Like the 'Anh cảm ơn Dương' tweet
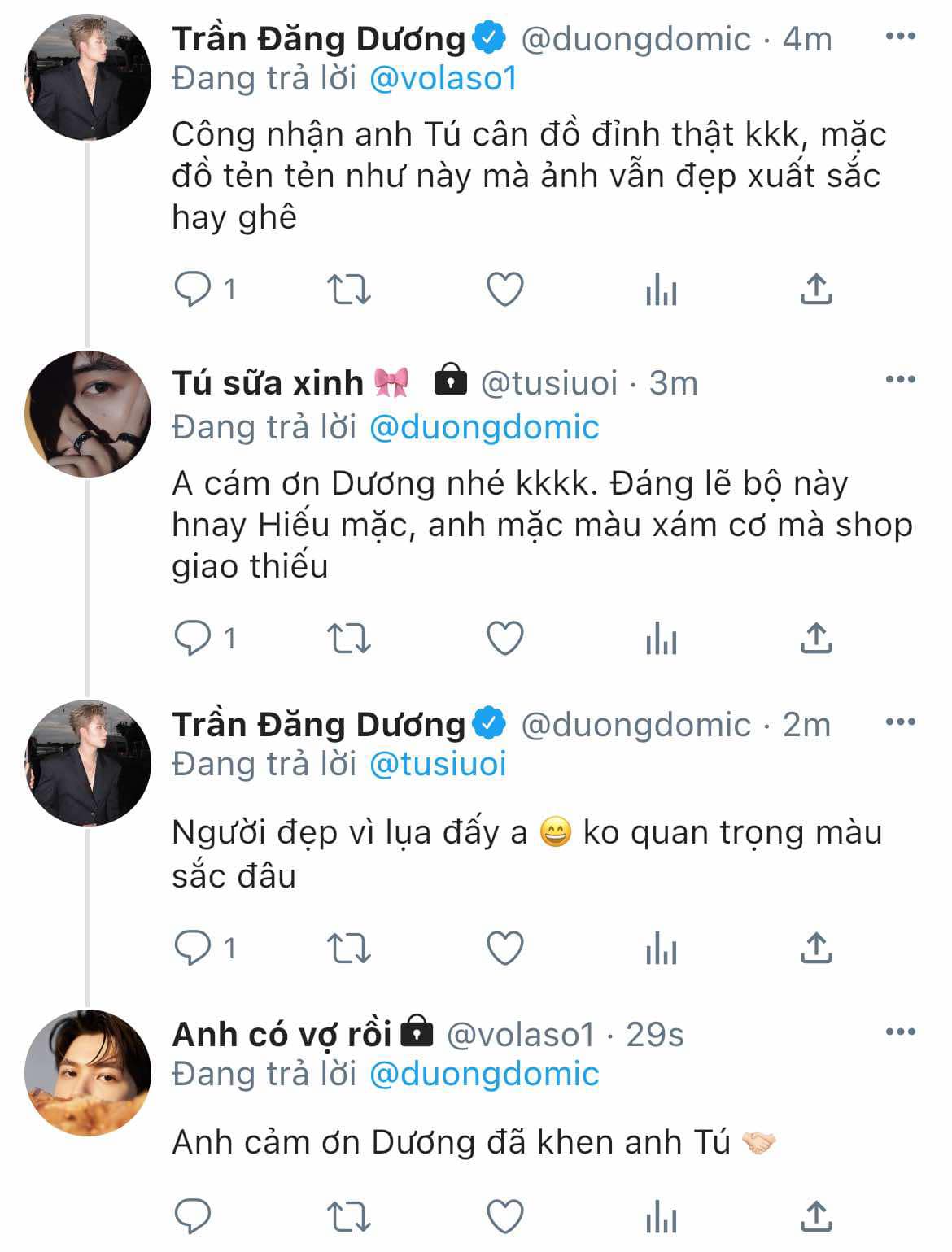This screenshot has height=1252, width=952. click(x=504, y=1216)
